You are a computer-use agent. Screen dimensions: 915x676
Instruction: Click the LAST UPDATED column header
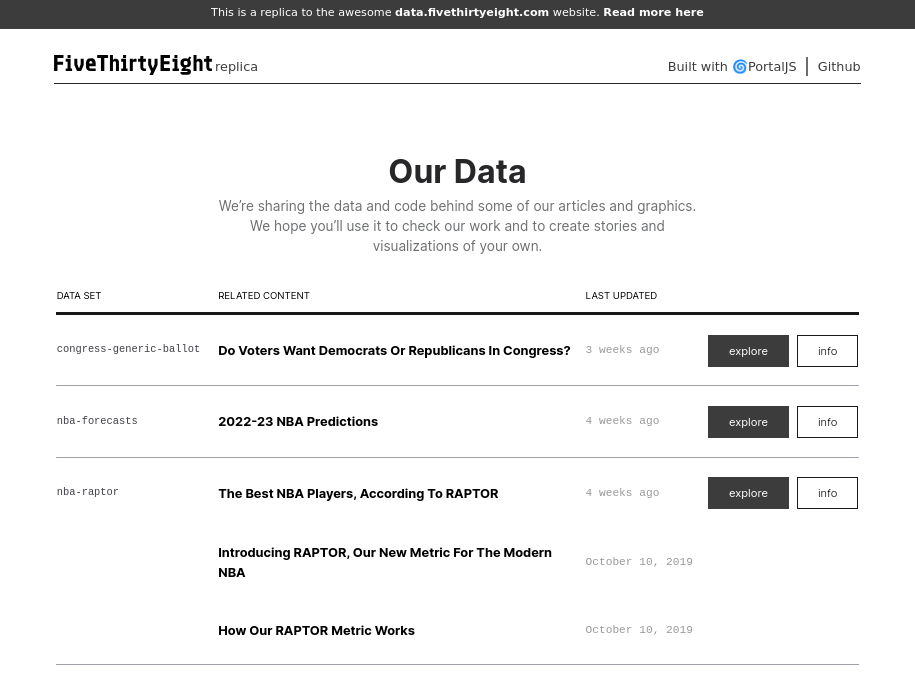621,295
